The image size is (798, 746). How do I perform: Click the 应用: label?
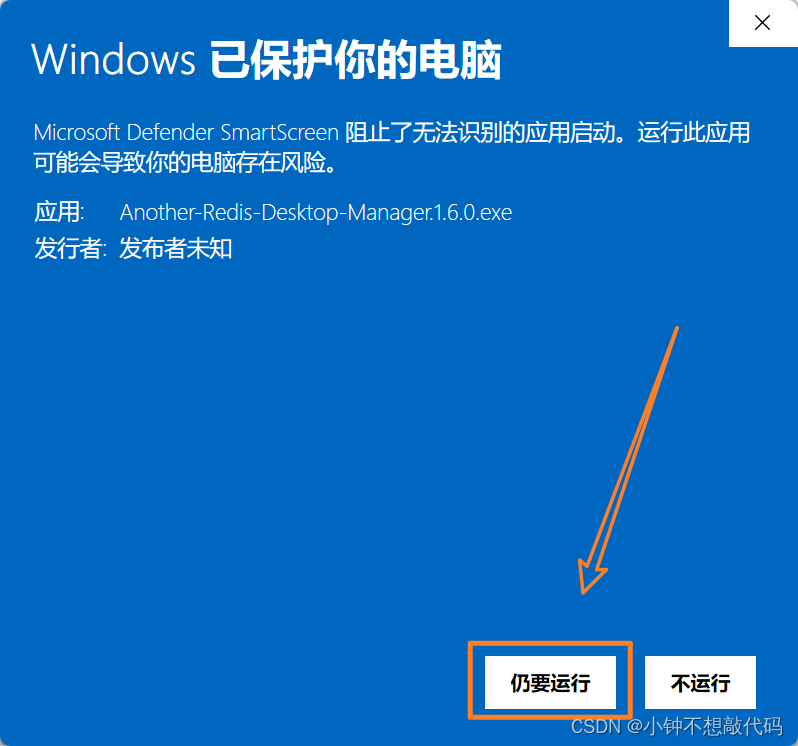[x=59, y=212]
